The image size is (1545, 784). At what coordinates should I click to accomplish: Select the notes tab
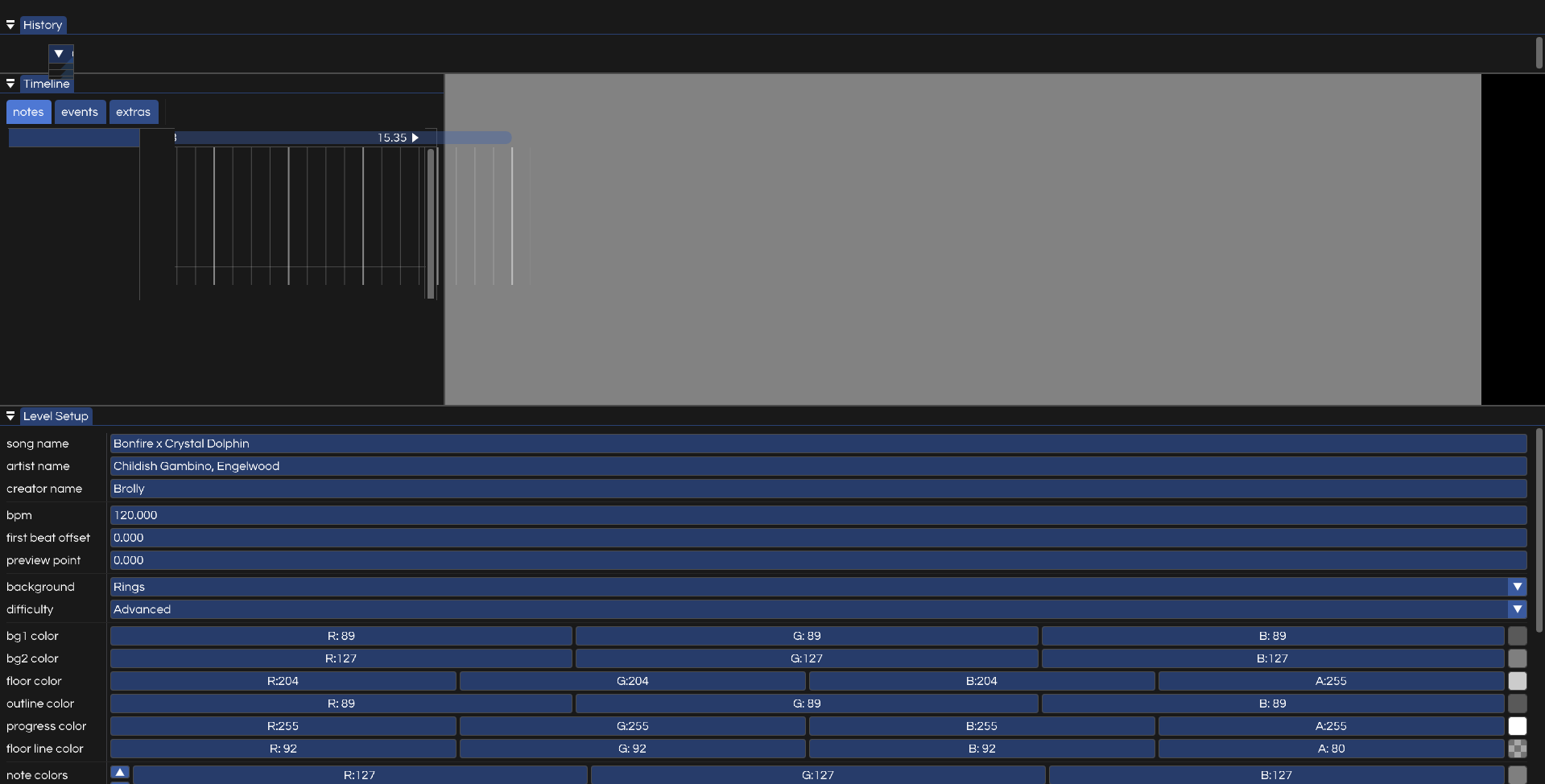(28, 112)
